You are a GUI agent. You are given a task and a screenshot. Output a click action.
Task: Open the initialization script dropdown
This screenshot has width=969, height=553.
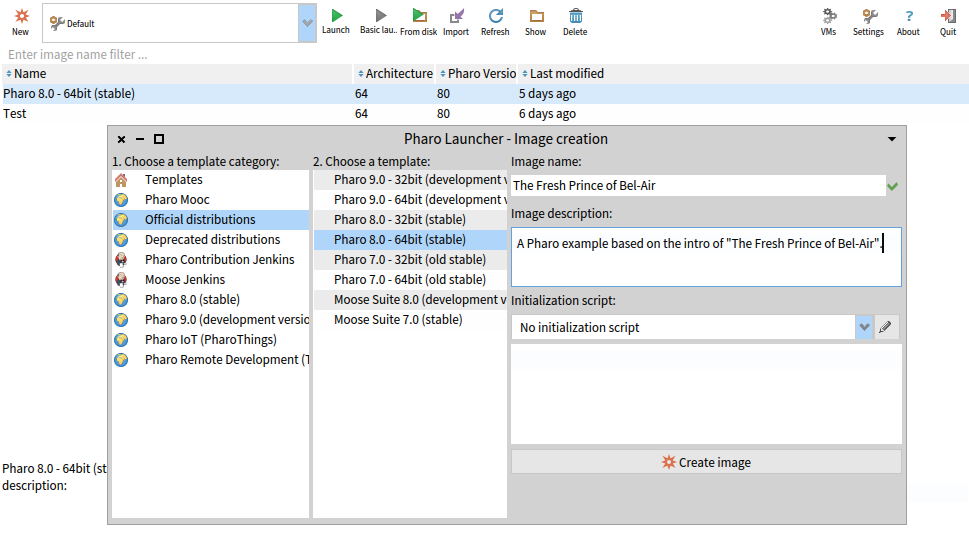[x=864, y=327]
